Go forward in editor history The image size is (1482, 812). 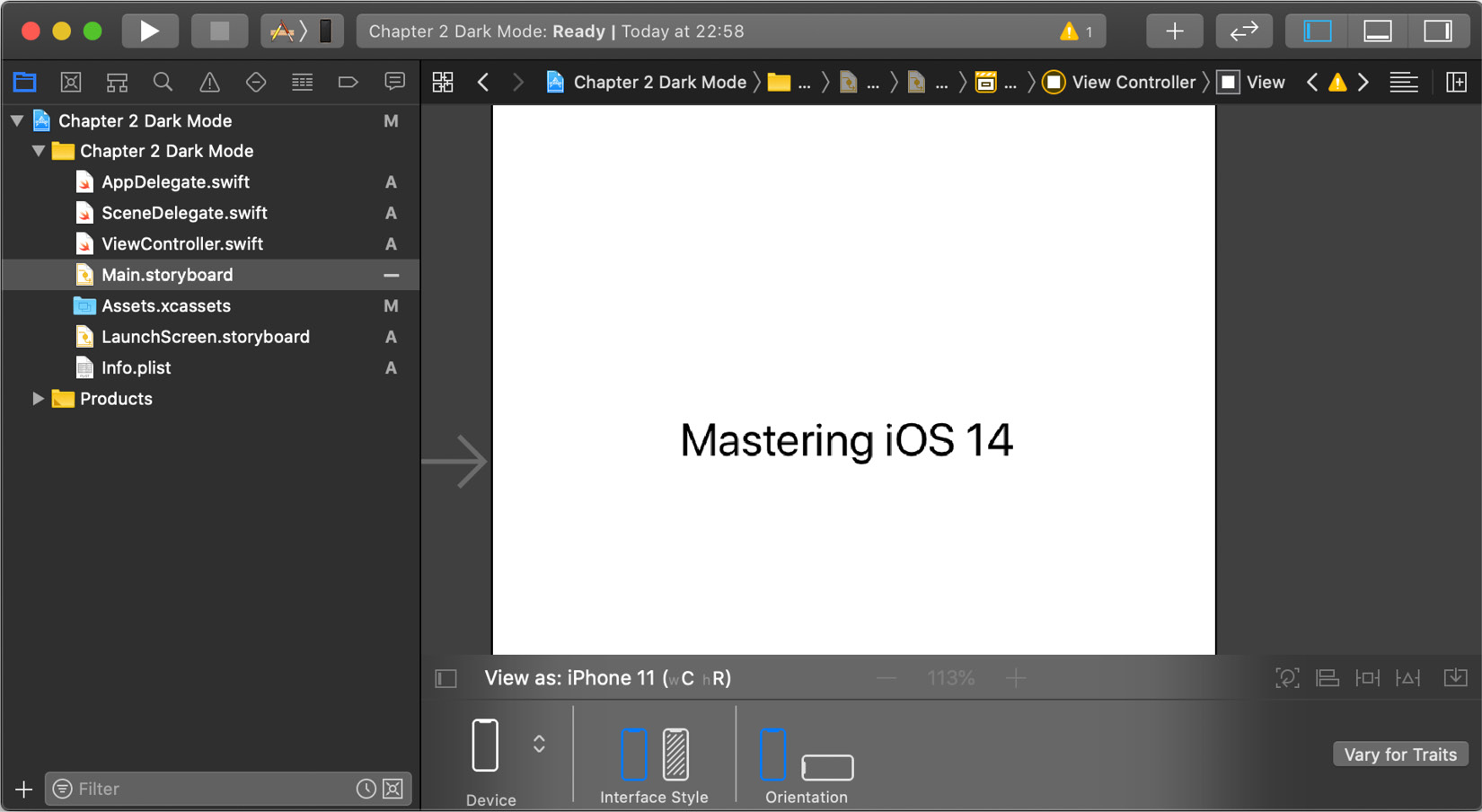tap(517, 83)
